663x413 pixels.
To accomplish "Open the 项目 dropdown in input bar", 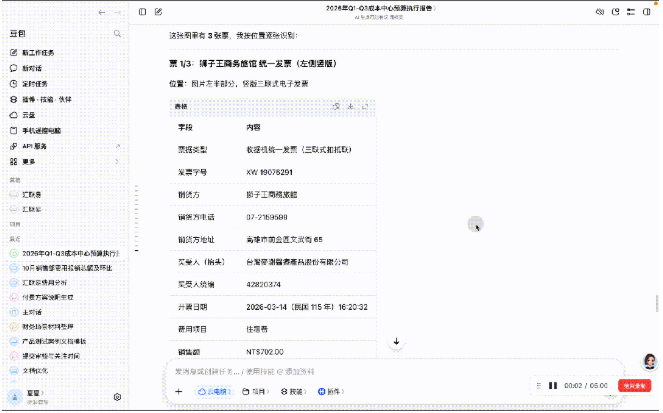I will tap(255, 391).
